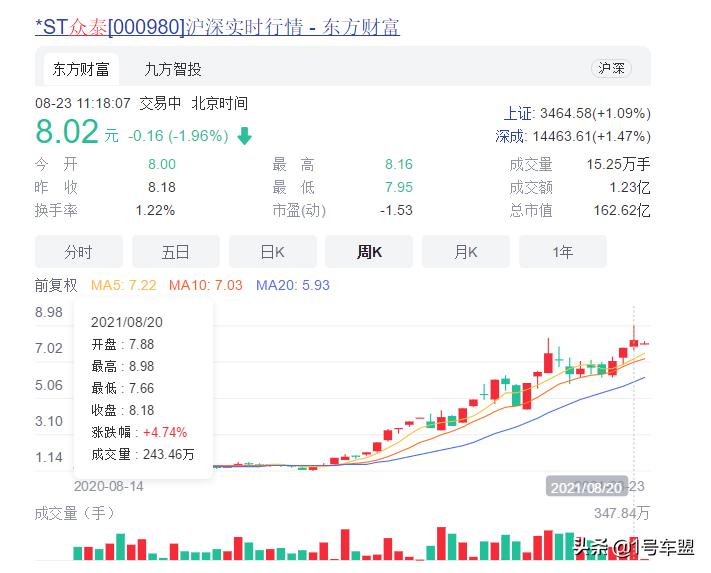Click the 市盈(动) value -1.53
This screenshot has width=711, height=573.
click(x=396, y=210)
